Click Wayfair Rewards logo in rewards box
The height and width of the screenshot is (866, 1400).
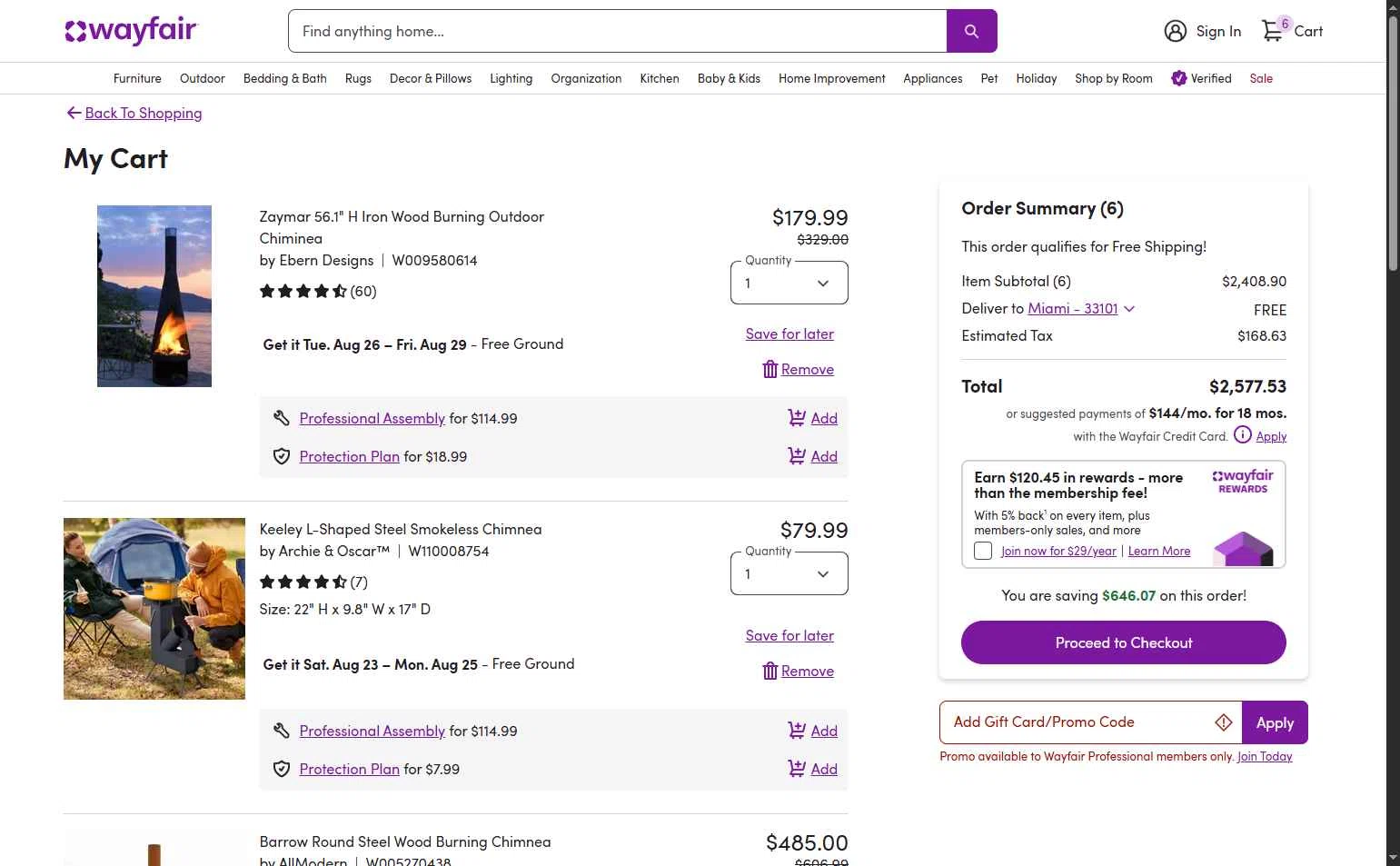pos(1243,481)
